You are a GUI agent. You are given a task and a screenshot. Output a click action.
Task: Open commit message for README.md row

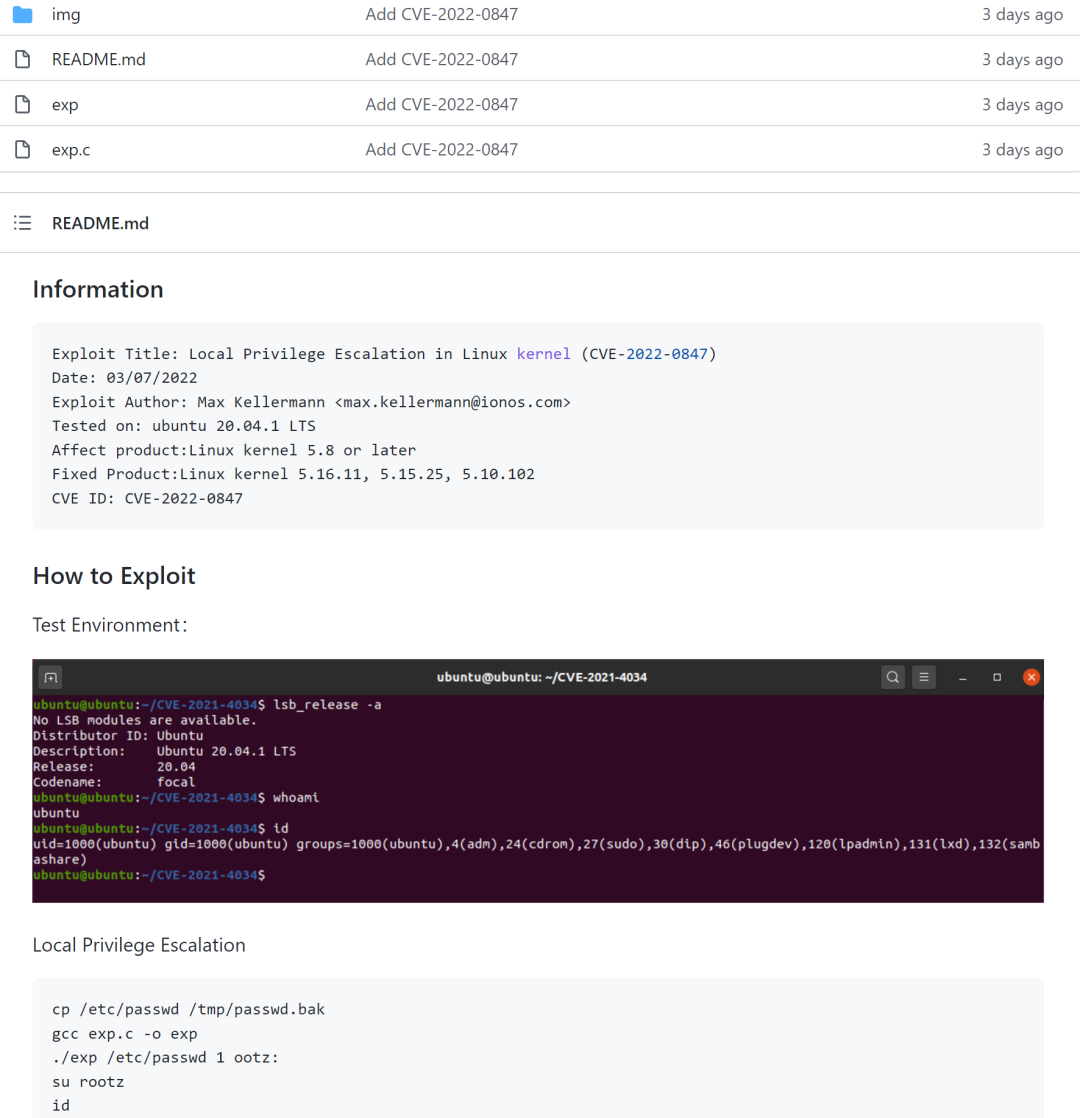(x=441, y=59)
